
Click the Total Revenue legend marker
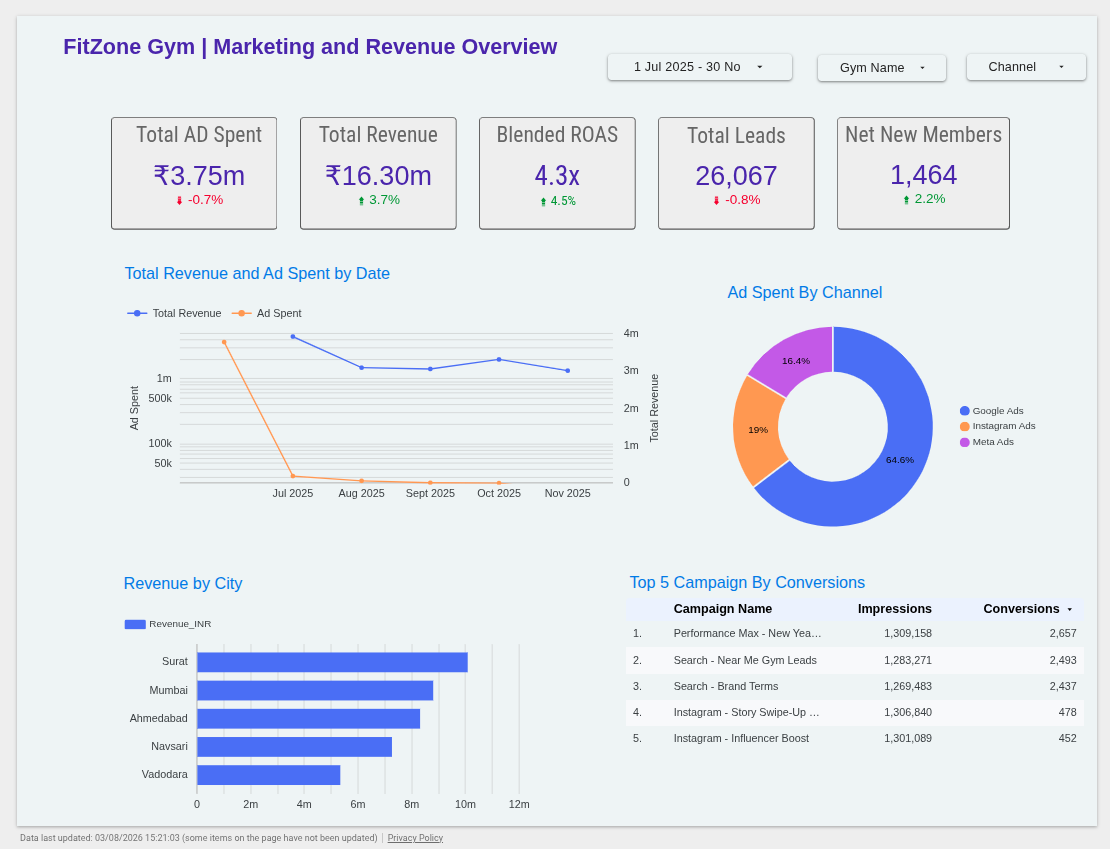(x=137, y=313)
